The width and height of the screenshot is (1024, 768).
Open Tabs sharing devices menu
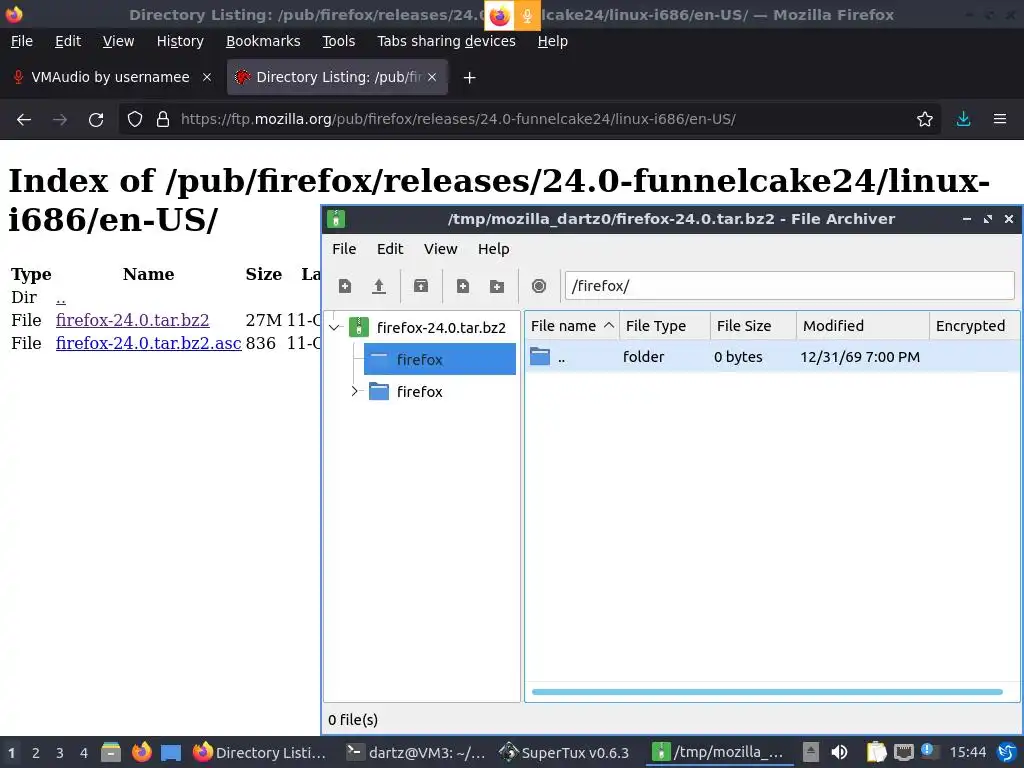447,41
